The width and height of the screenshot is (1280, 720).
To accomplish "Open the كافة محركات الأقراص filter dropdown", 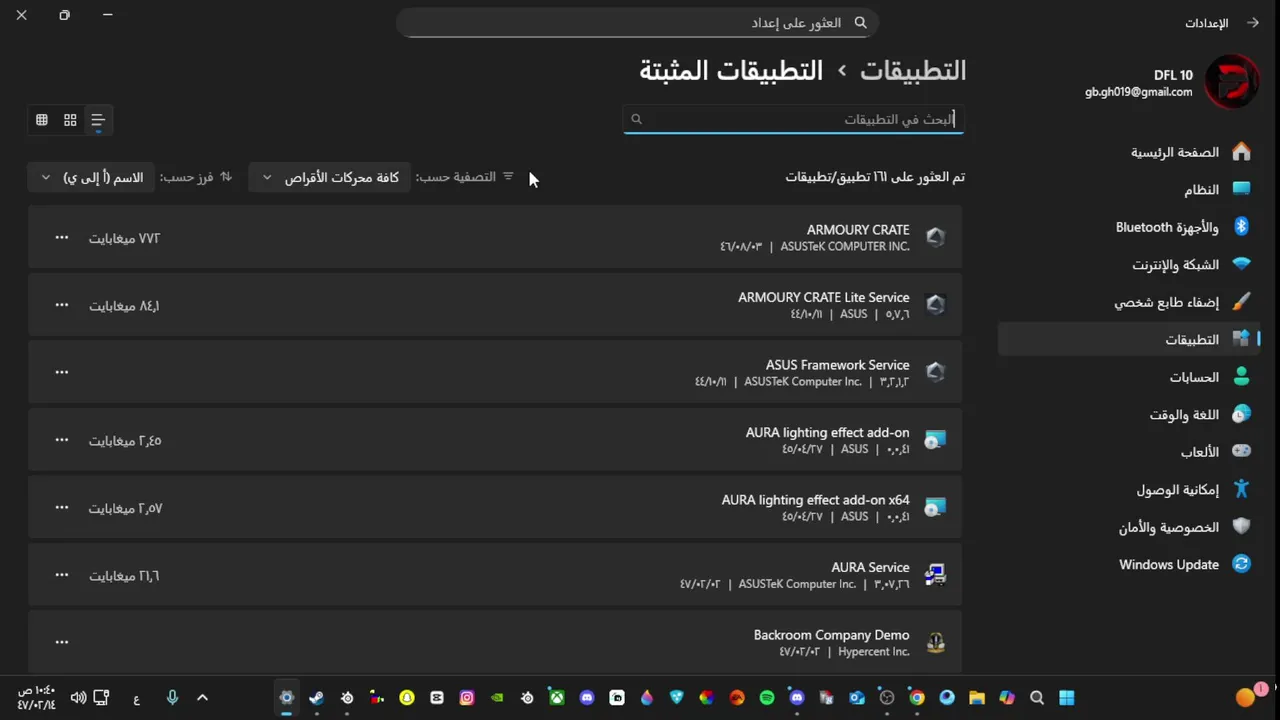I will tap(329, 177).
